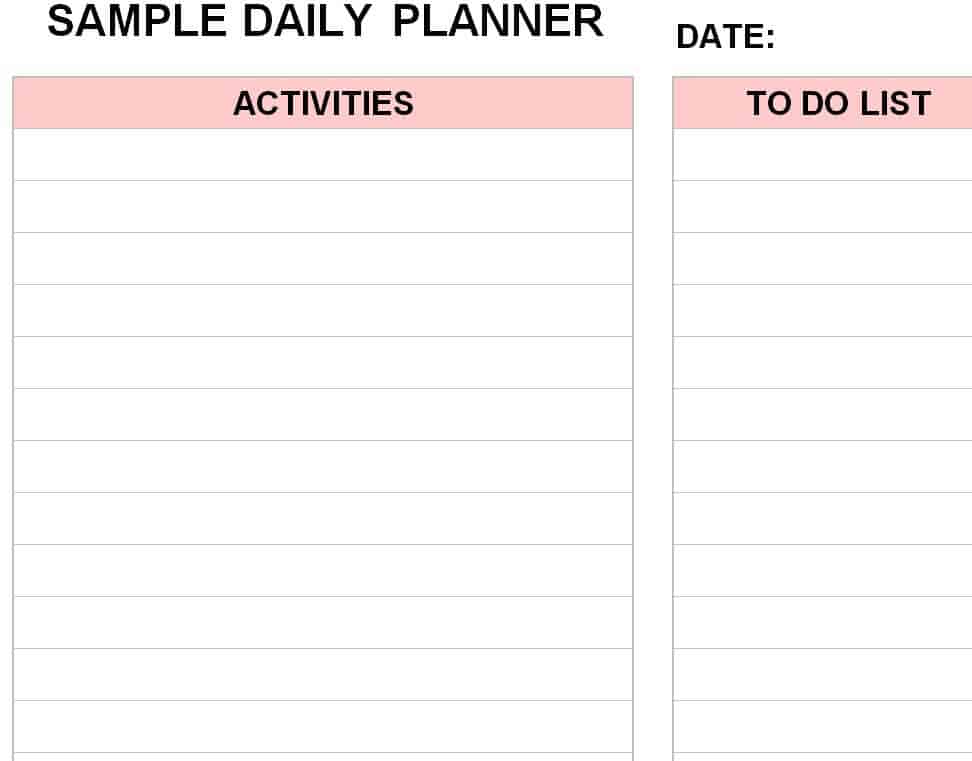Image resolution: width=972 pixels, height=761 pixels.
Task: Click the first blank row under ACTIVITIES
Action: 323,155
